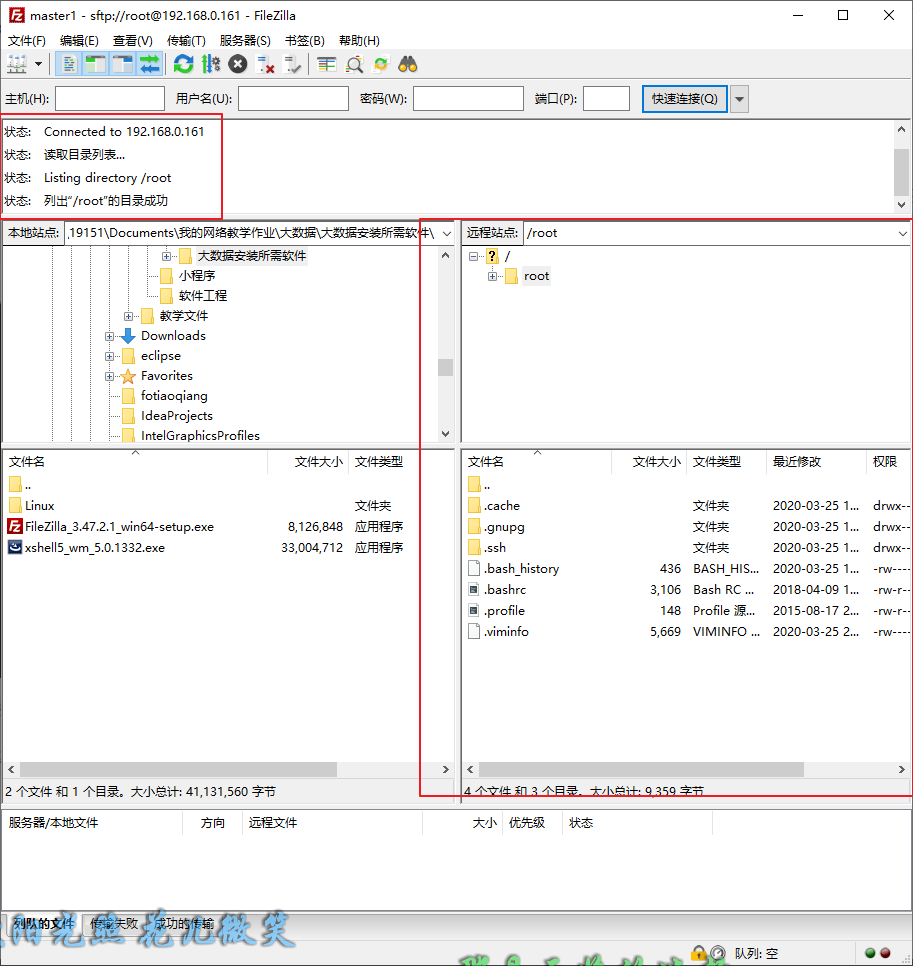Image resolution: width=913 pixels, height=966 pixels.
Task: Refresh the file and folder lists
Action: (x=185, y=63)
